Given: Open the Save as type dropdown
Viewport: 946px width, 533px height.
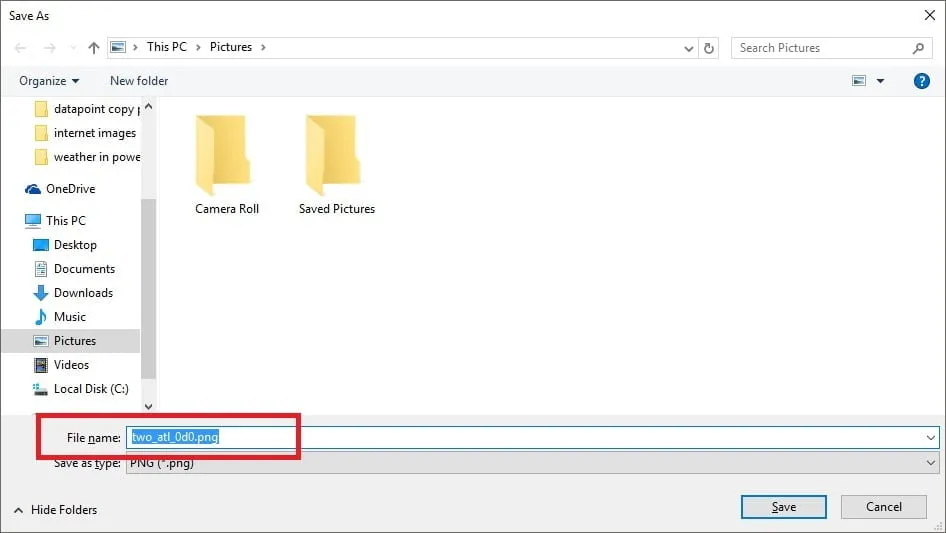Looking at the screenshot, I should pyautogui.click(x=532, y=463).
